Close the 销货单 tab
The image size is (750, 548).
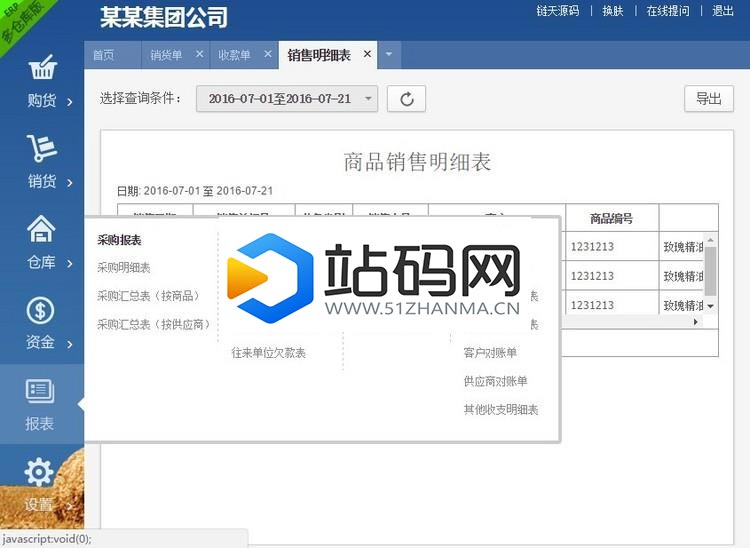click(x=200, y=55)
